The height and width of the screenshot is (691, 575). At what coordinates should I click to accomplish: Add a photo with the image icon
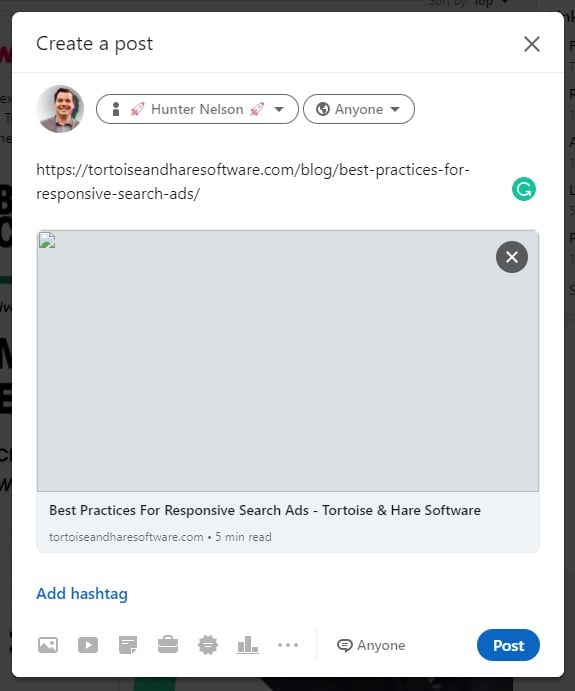48,645
